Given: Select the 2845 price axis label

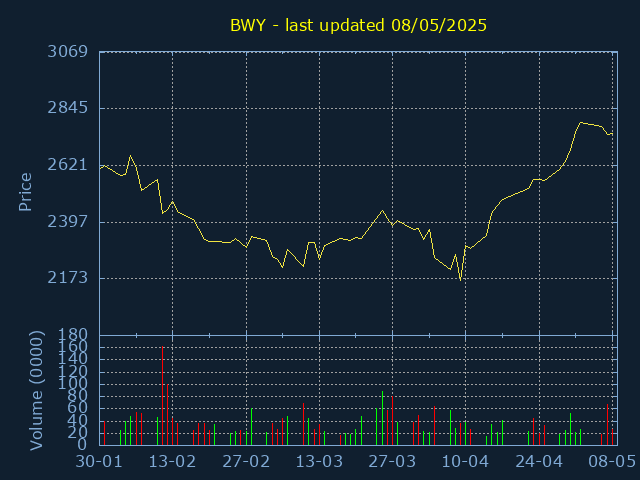Looking at the screenshot, I should pyautogui.click(x=68, y=108).
